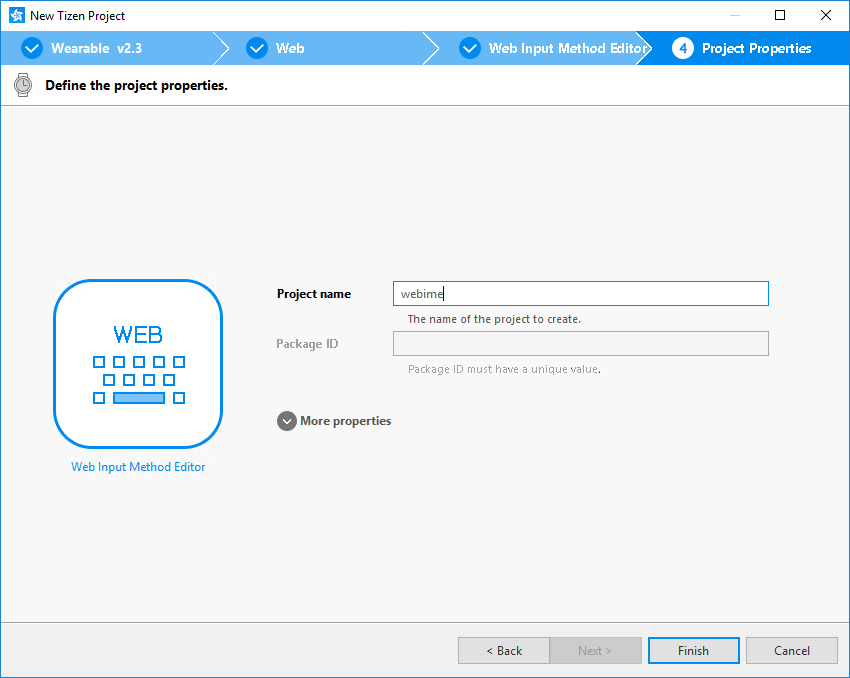Click the circled chevron beside More properties
Viewport: 850px width, 678px height.
pyautogui.click(x=287, y=420)
